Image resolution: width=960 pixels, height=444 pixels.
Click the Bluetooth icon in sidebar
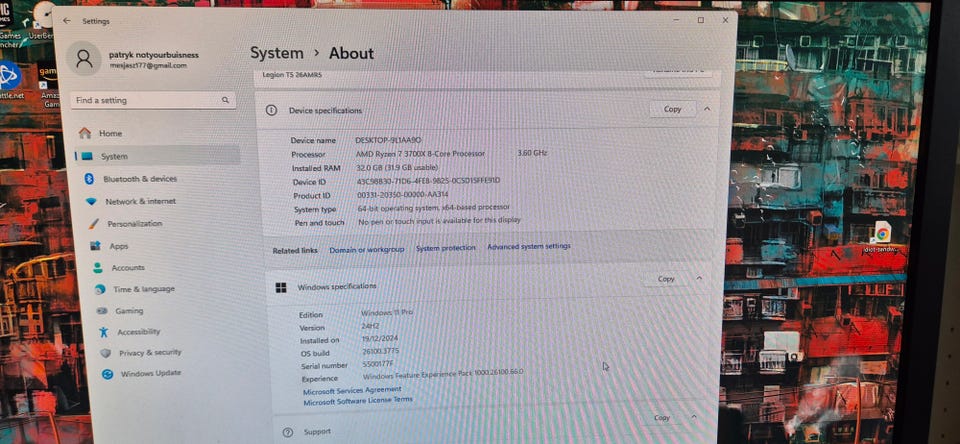(x=89, y=178)
